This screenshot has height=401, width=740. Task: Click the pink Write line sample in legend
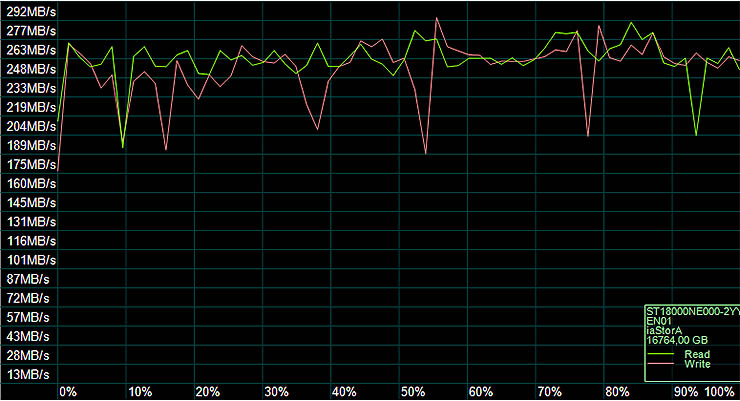(x=661, y=364)
